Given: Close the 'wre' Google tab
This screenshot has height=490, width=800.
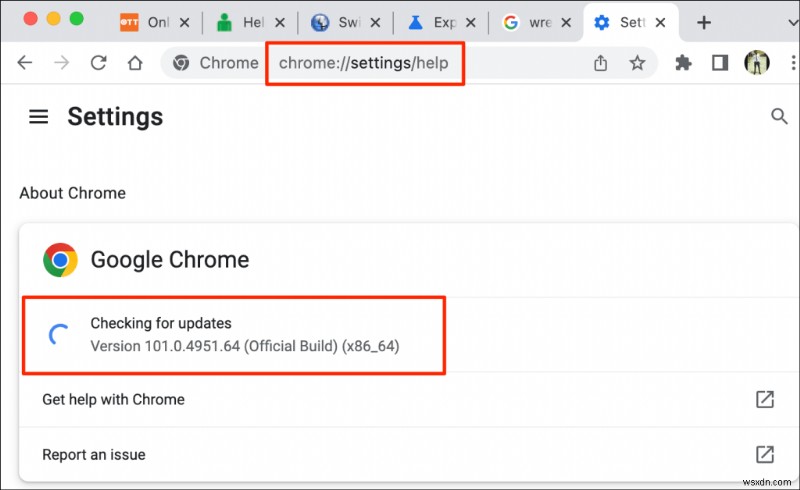Looking at the screenshot, I should click(x=566, y=22).
